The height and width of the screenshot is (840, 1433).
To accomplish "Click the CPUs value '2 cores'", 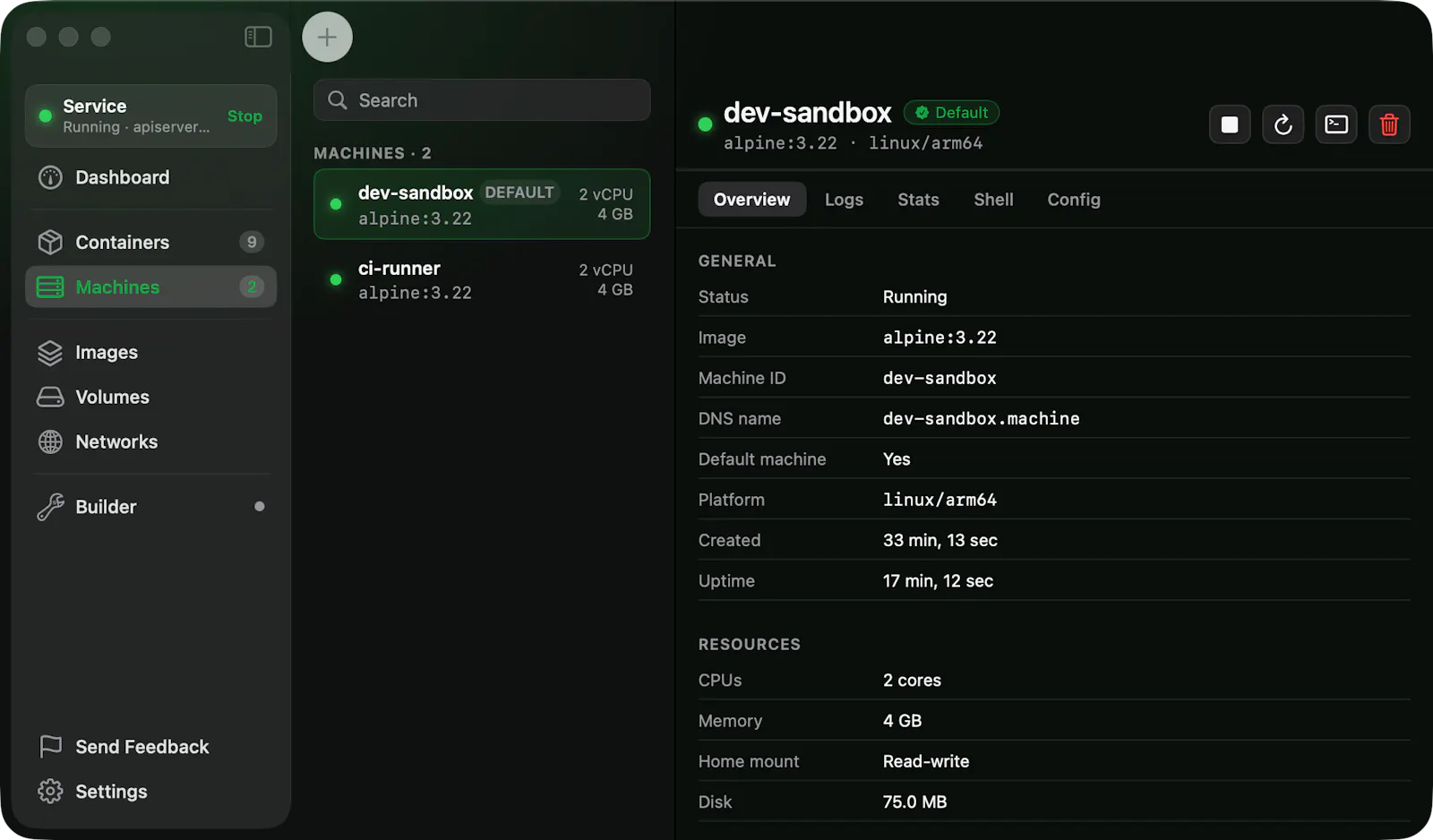I will click(x=912, y=681).
